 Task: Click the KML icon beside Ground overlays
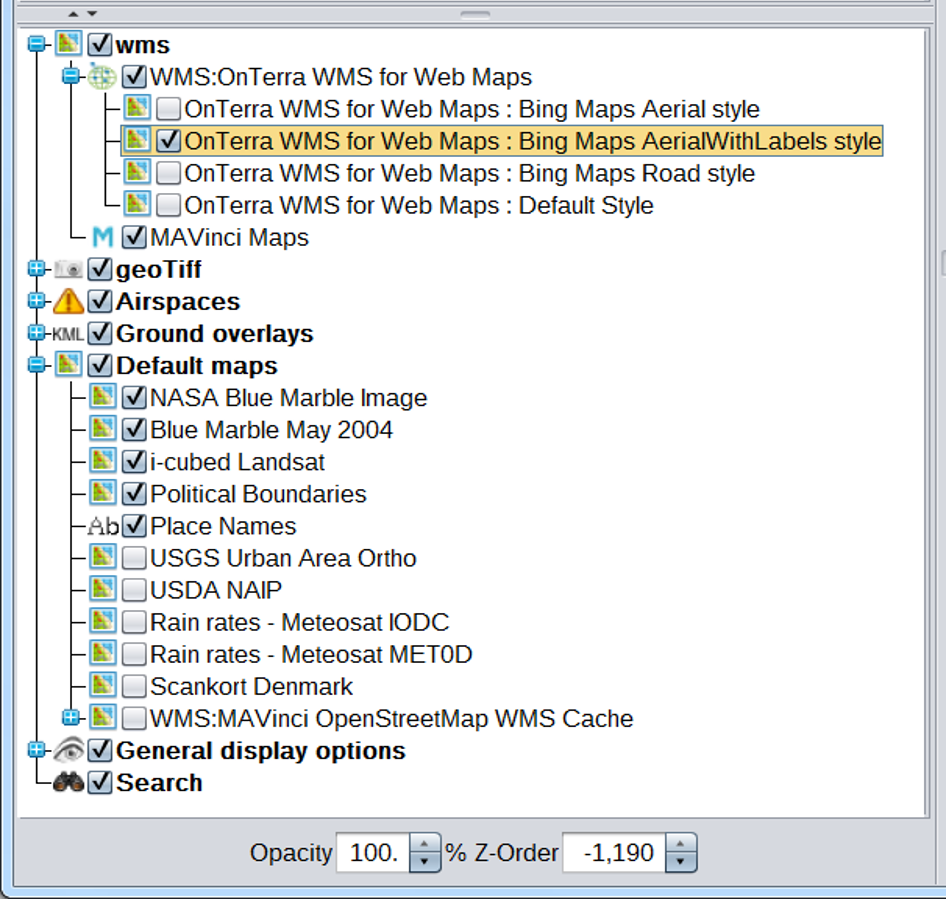[x=68, y=334]
